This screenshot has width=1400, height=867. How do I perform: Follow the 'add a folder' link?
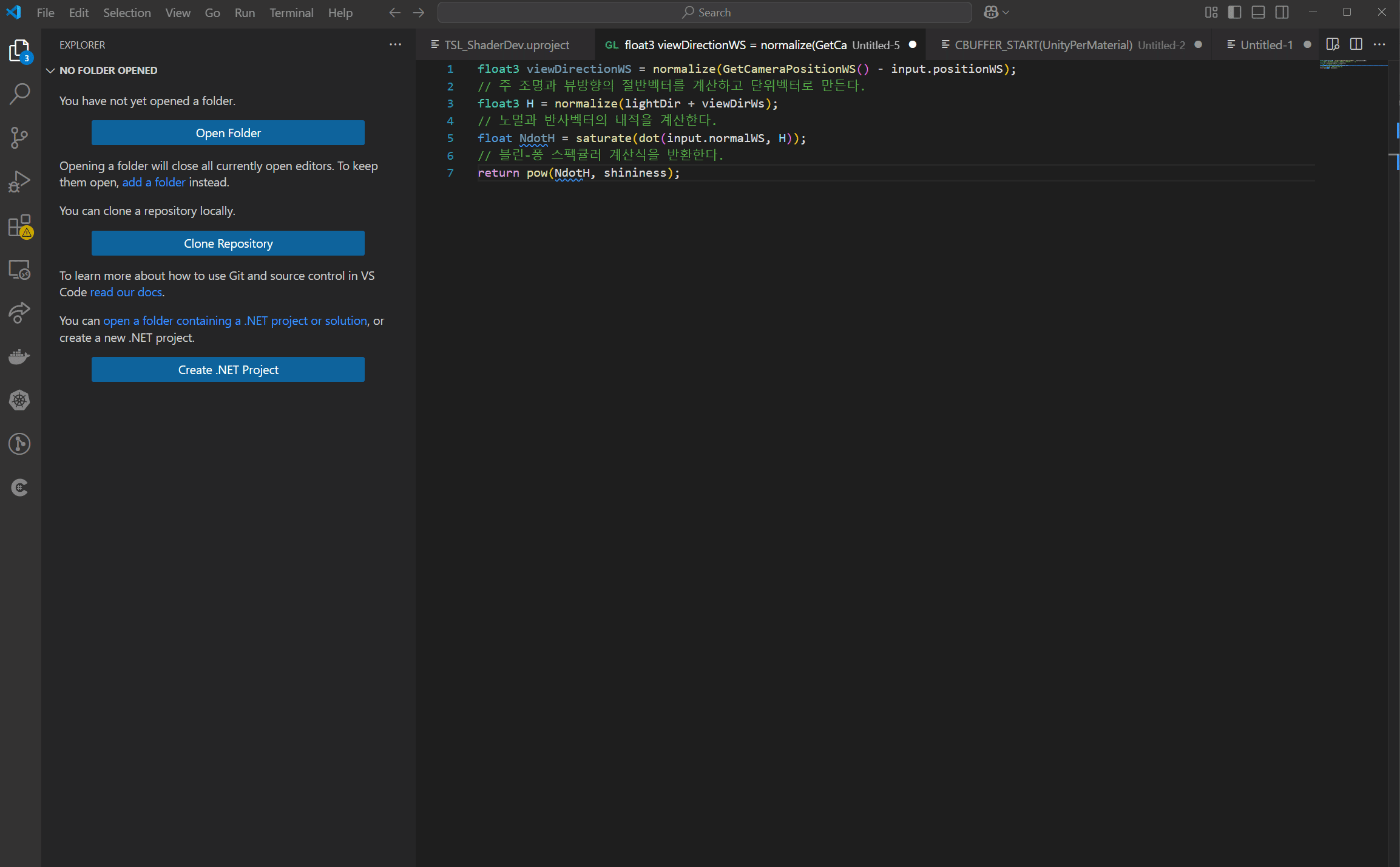[x=154, y=182]
